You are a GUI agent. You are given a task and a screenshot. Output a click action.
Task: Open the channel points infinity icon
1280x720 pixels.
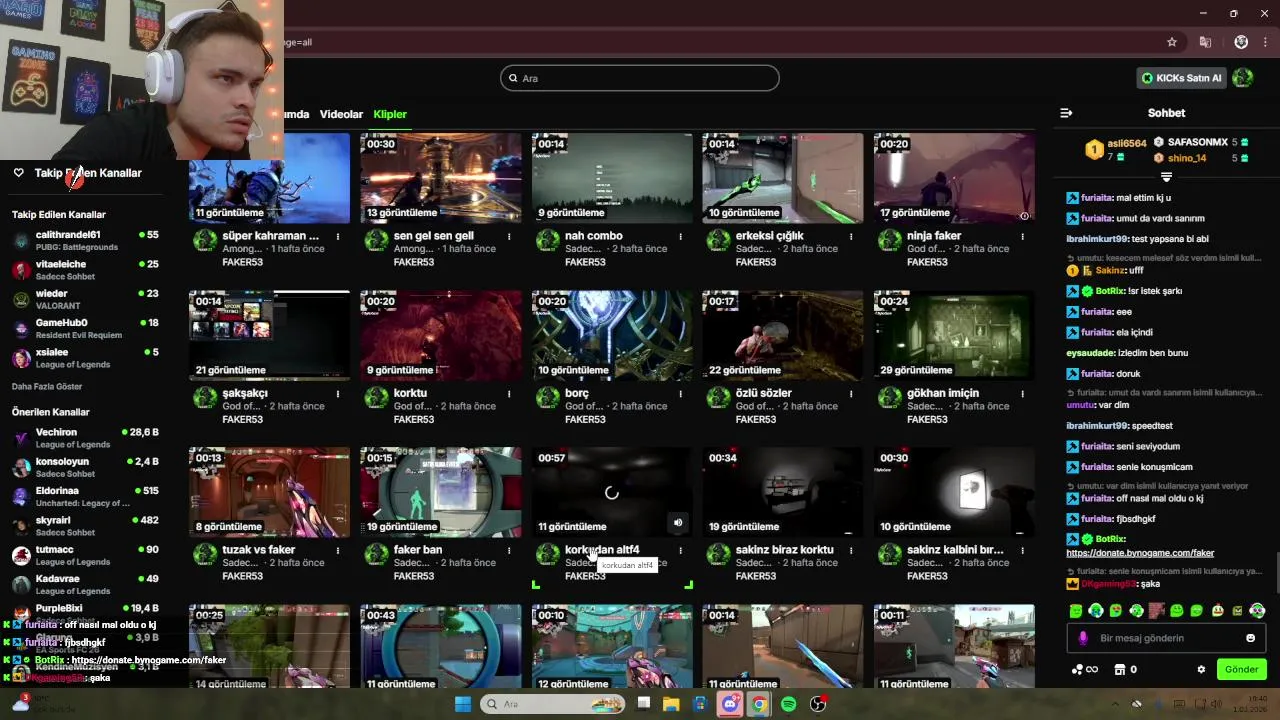coord(1084,669)
